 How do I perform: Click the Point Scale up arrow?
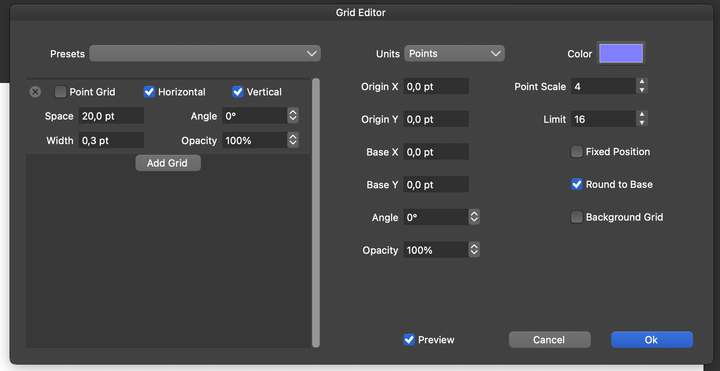(642, 82)
